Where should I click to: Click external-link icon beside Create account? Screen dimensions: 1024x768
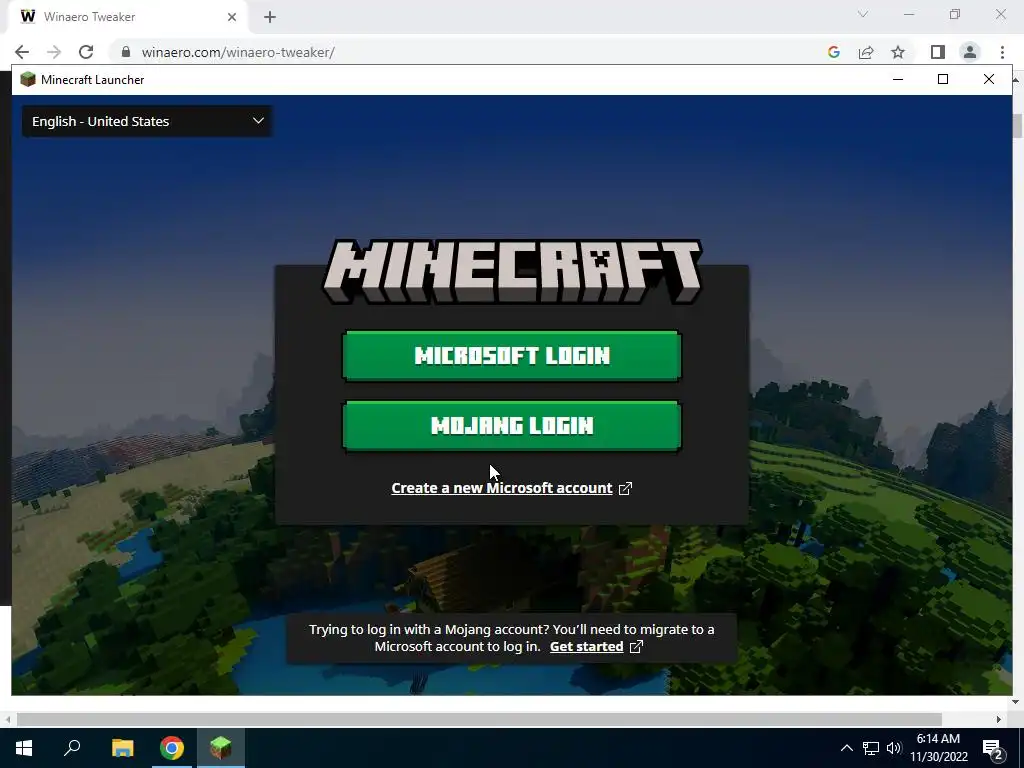click(625, 488)
